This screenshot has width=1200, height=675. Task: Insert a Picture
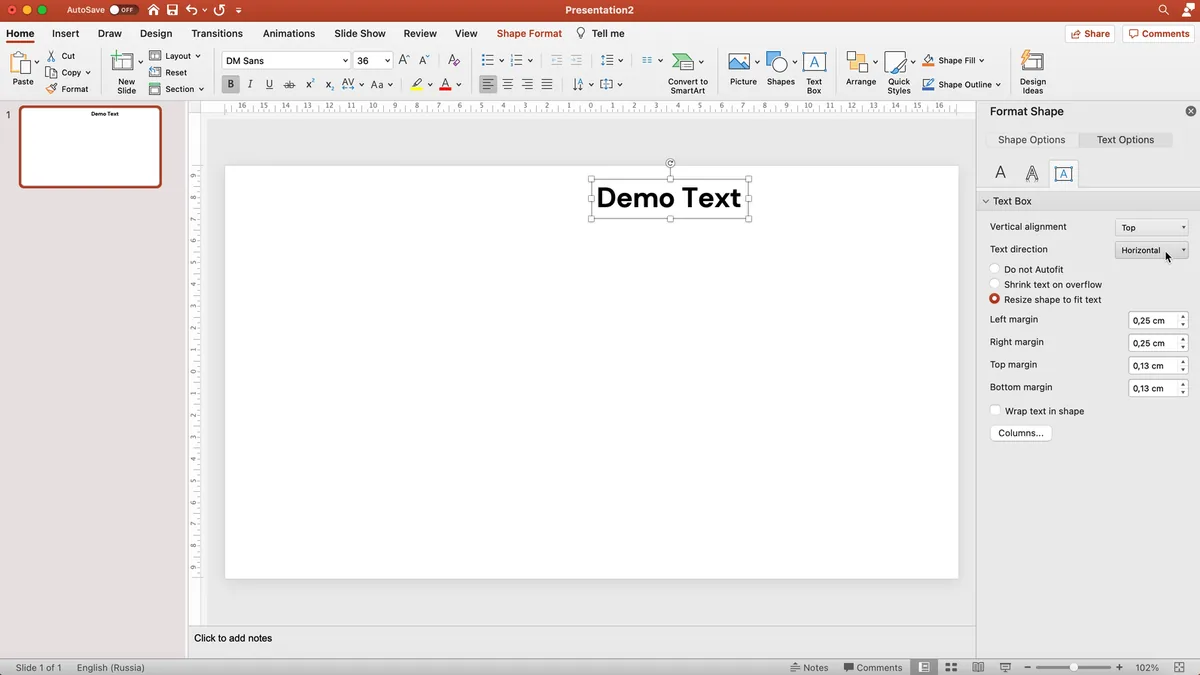pyautogui.click(x=743, y=69)
